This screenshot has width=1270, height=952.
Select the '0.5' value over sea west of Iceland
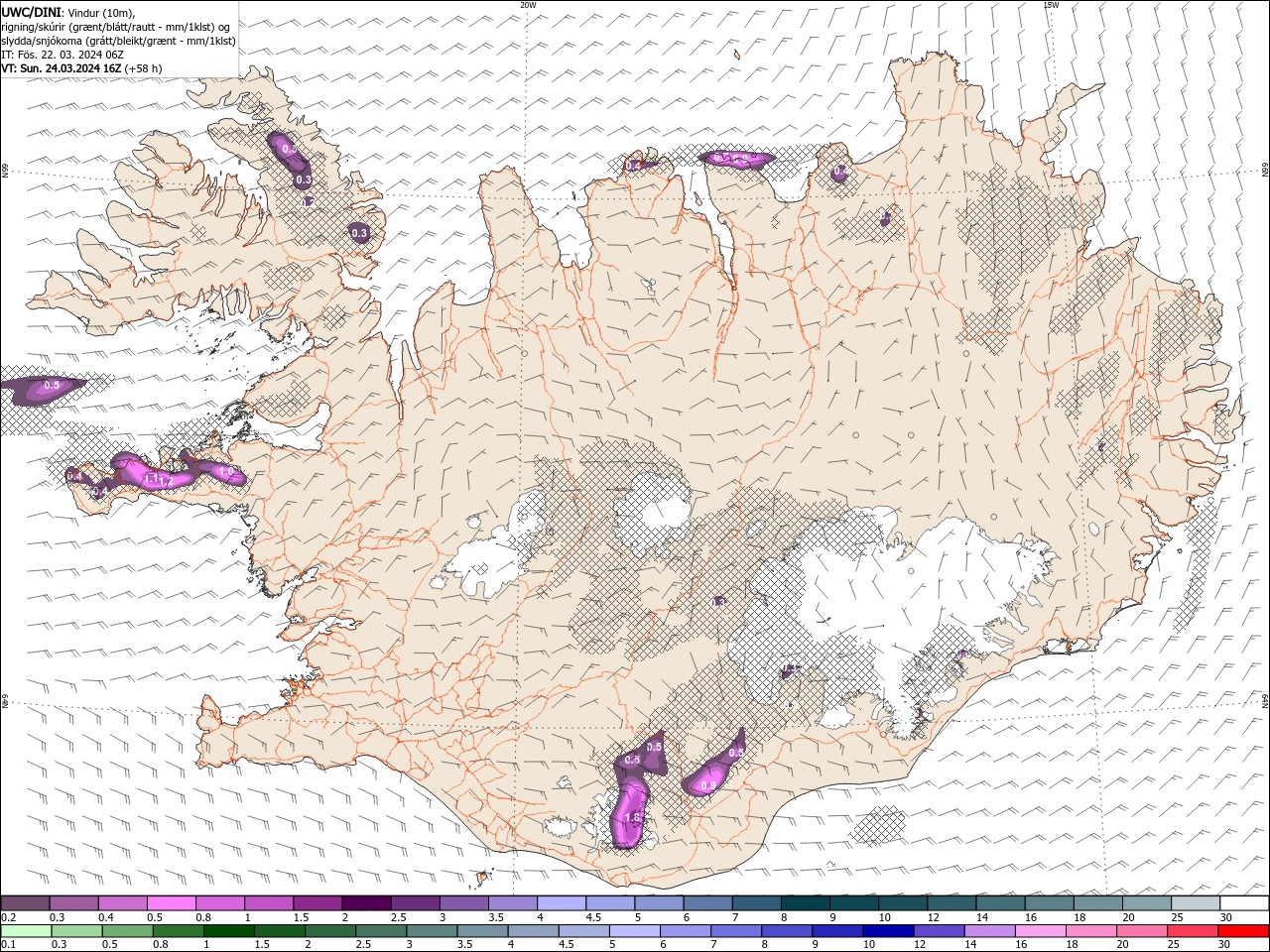52,385
